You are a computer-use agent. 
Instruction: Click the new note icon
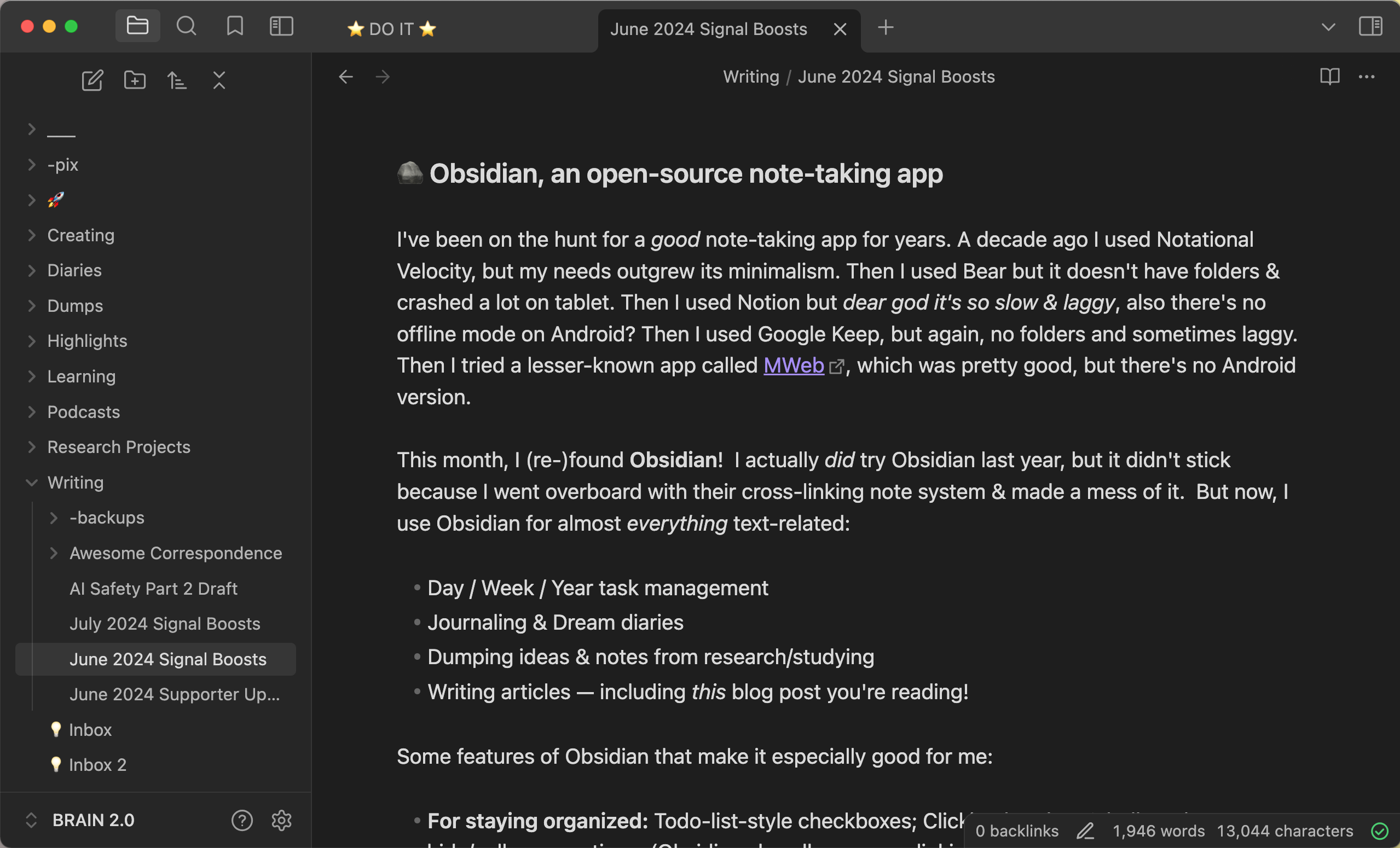pos(92,80)
